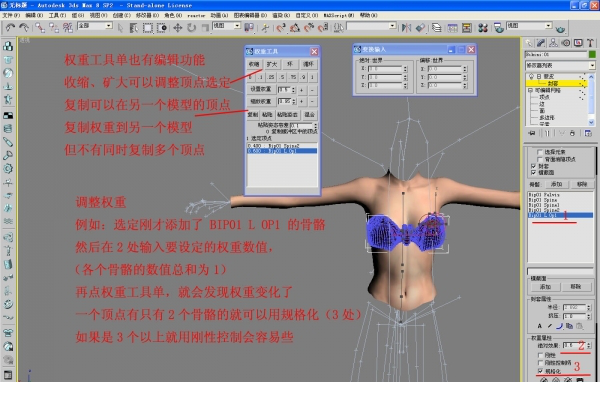Open the 修改器列表 modifier list dropdown
The width and height of the screenshot is (600, 397).
point(560,65)
